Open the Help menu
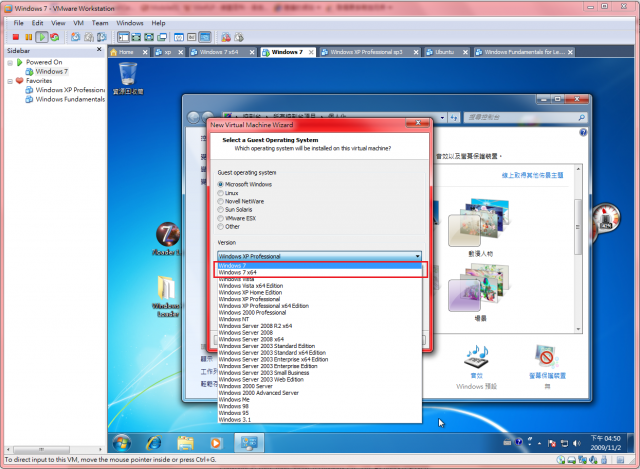640x469 pixels. click(x=158, y=23)
